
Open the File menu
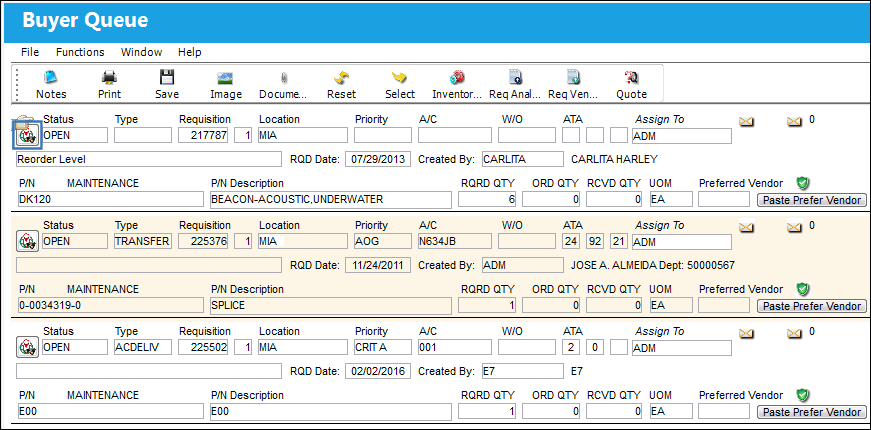click(x=30, y=52)
